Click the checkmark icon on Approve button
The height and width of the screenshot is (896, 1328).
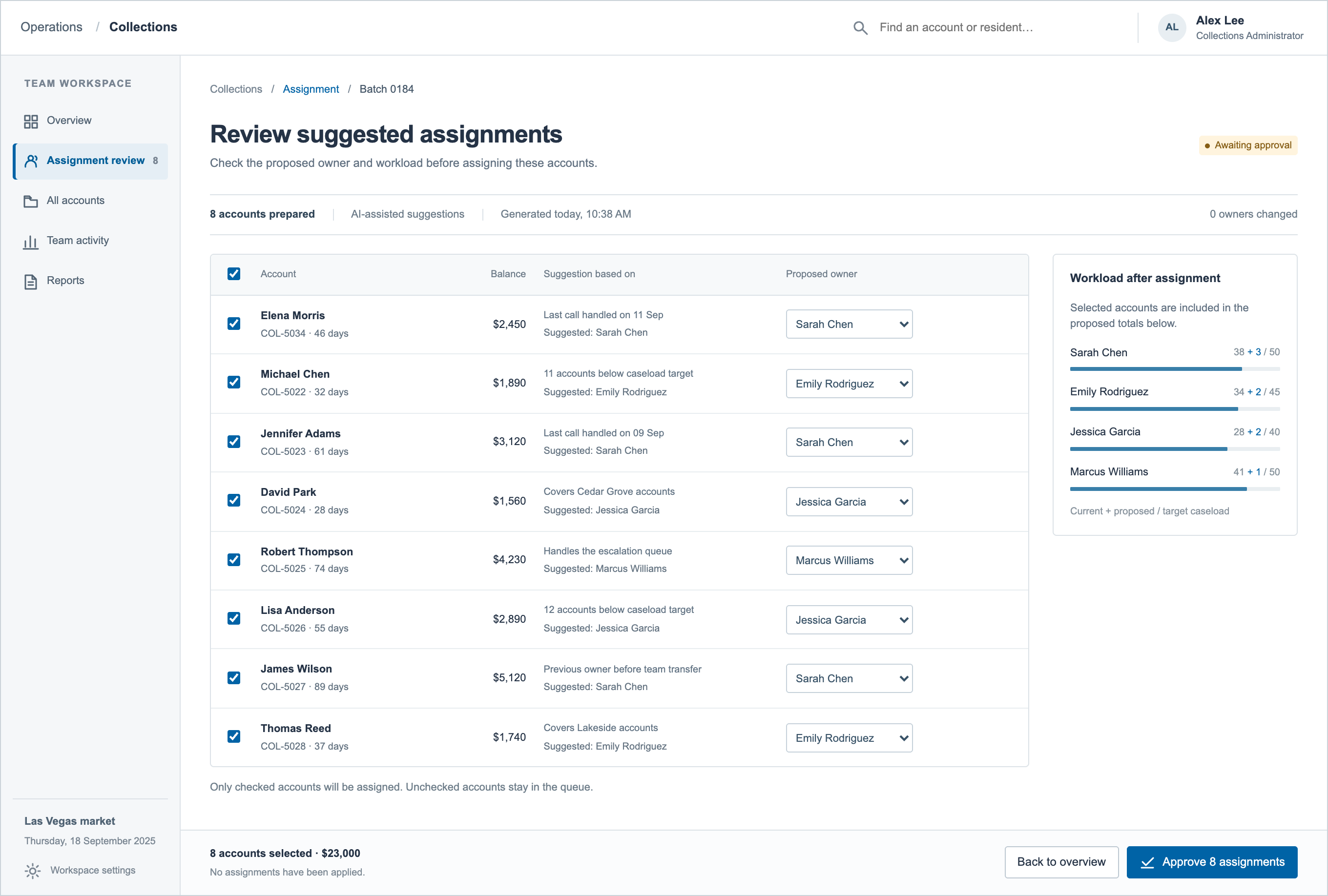coord(1147,862)
